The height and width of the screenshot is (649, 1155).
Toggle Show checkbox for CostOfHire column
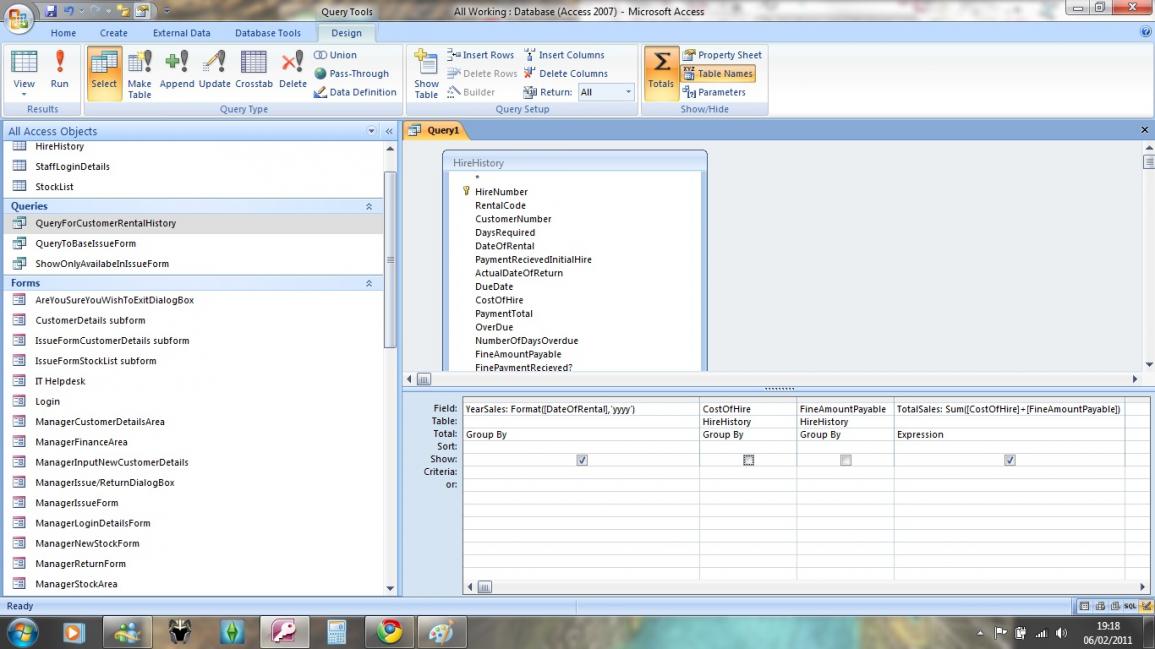748,460
